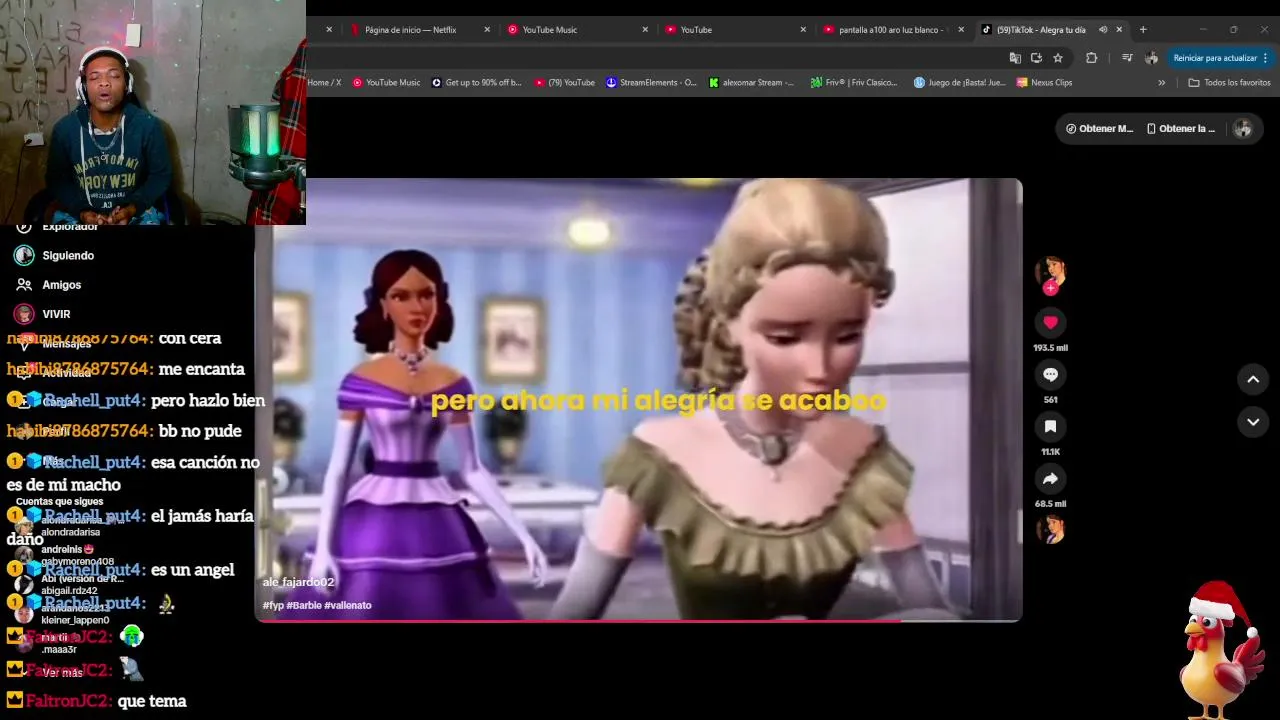Open StreamElements bookmark
Viewport: 1280px width, 720px height.
651,83
